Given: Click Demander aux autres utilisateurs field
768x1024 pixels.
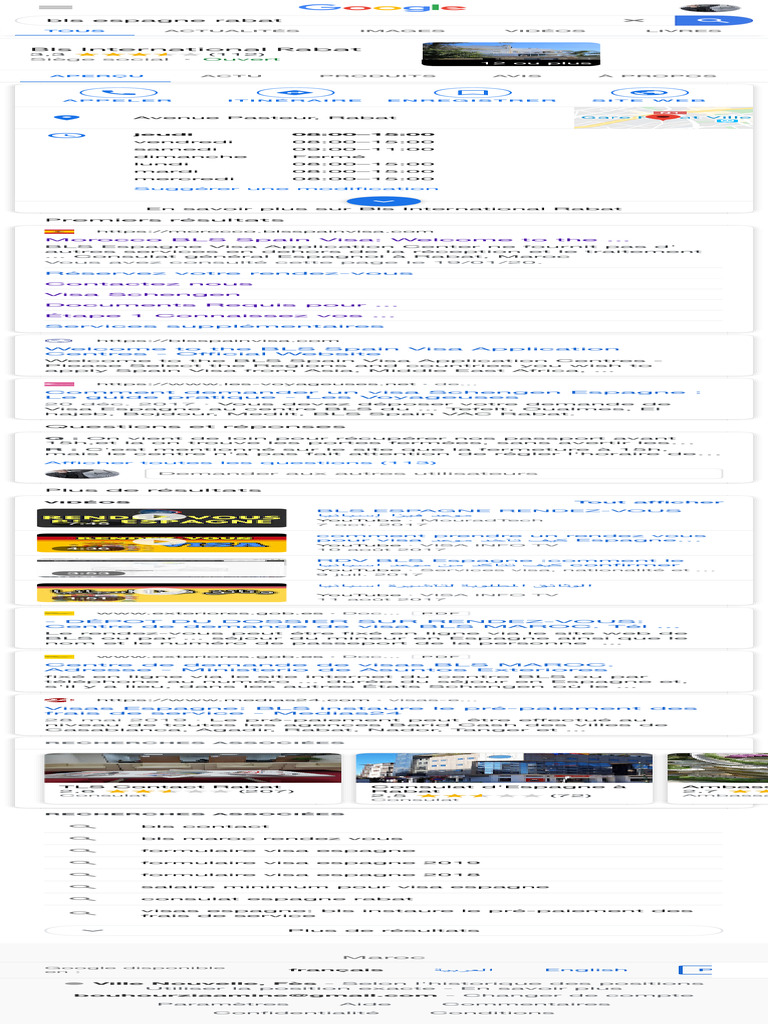Looking at the screenshot, I should tap(434, 473).
